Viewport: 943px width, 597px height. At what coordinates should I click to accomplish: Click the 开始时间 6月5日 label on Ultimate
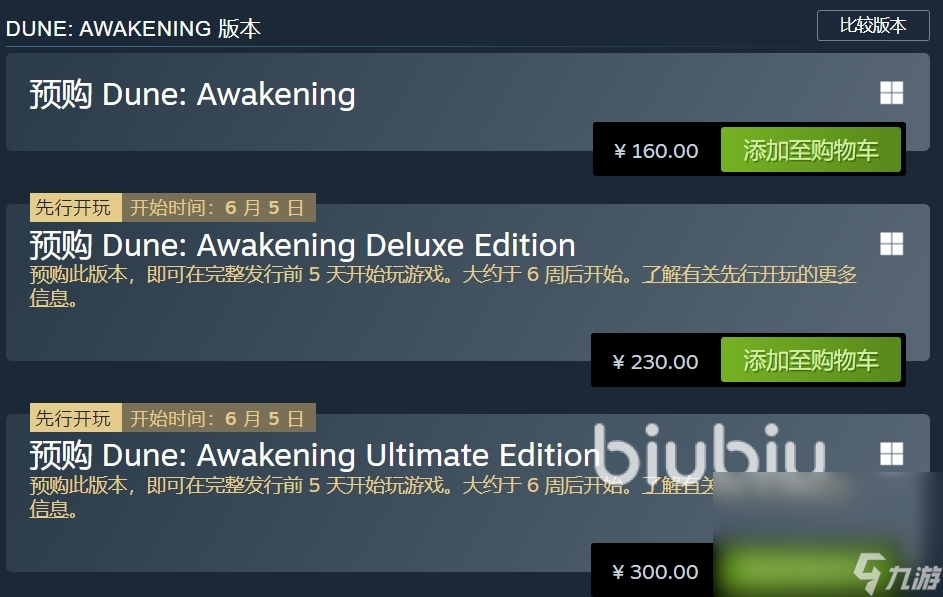coord(219,418)
